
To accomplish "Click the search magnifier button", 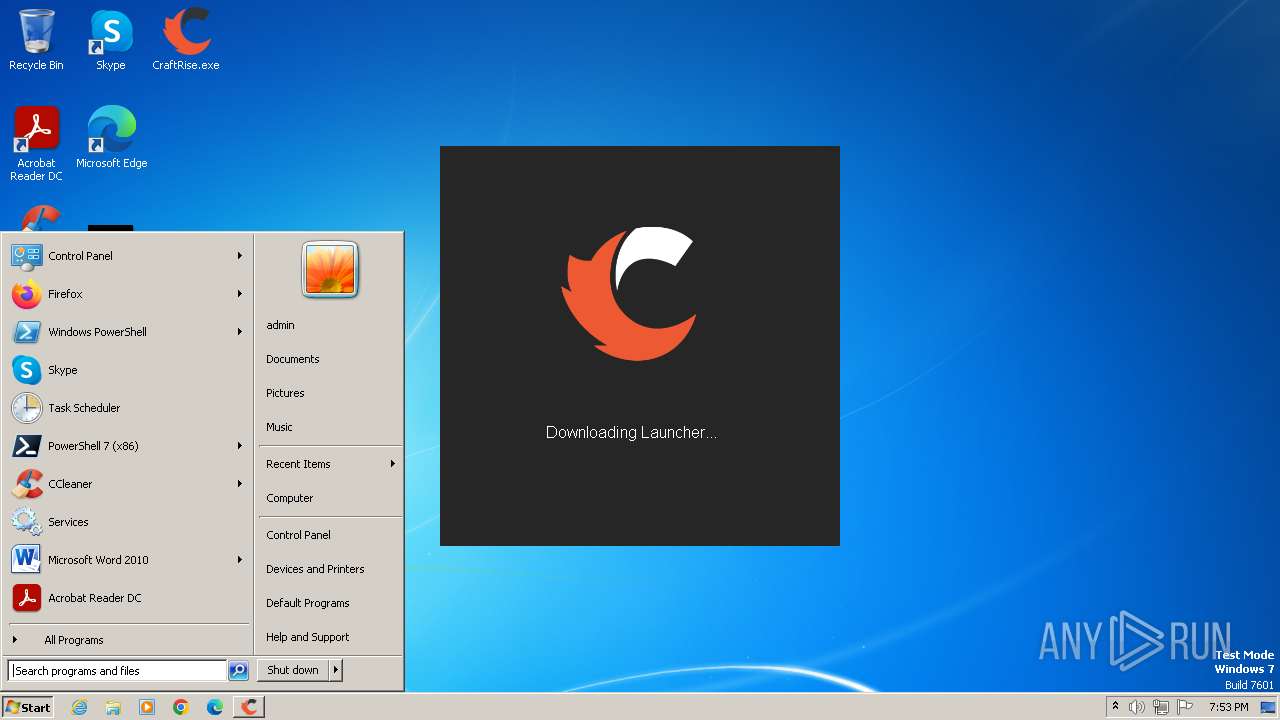I will (238, 671).
